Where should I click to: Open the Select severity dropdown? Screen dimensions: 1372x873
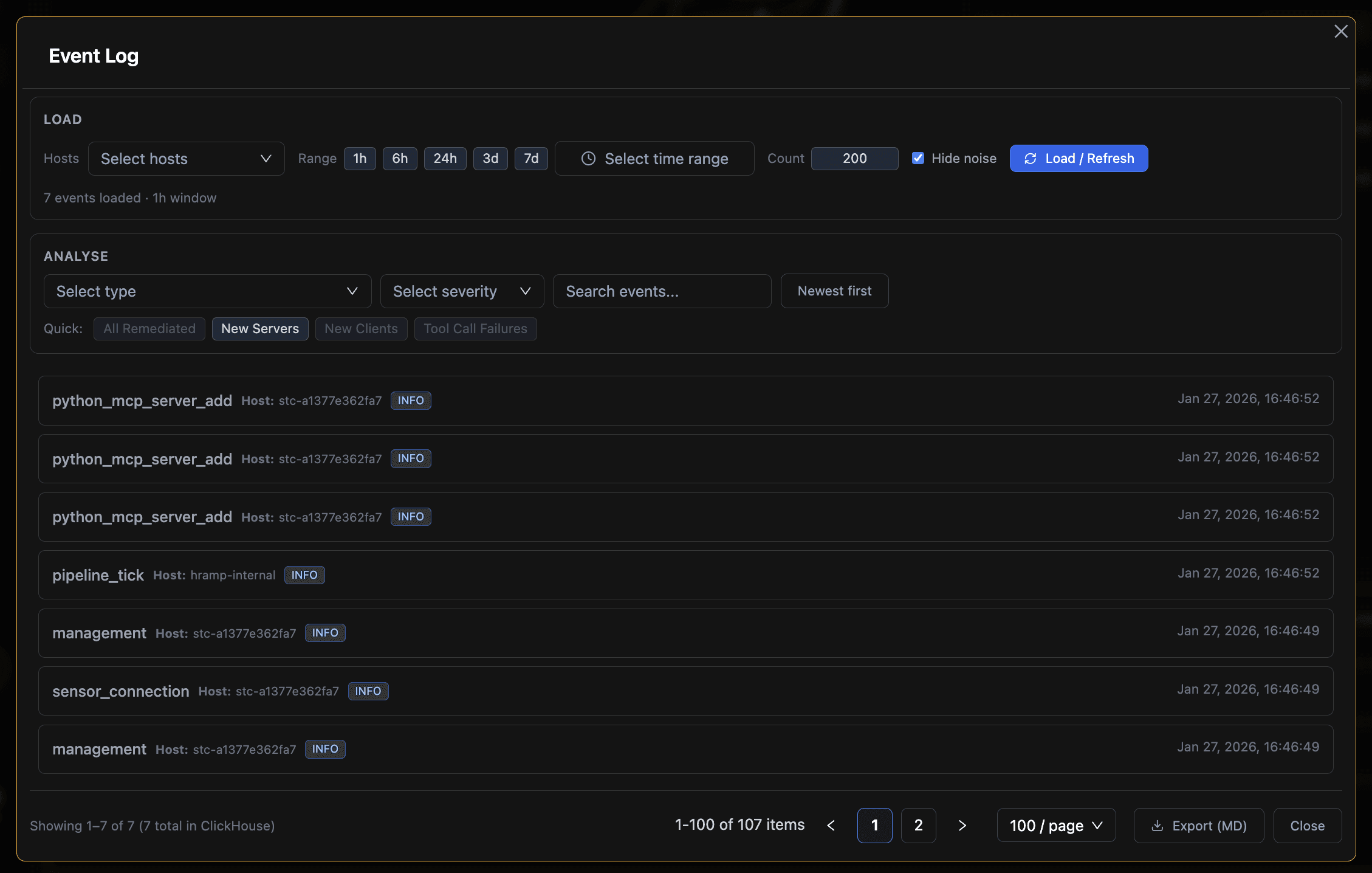click(x=462, y=291)
